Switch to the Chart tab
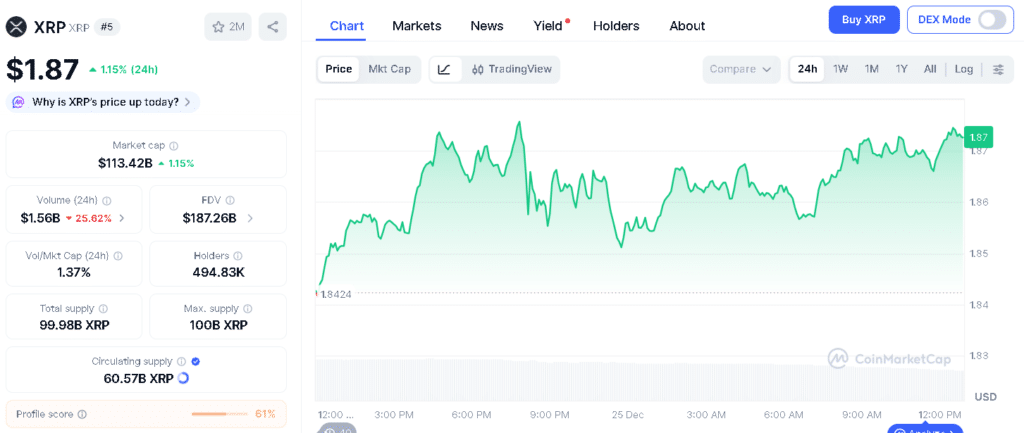 347,26
